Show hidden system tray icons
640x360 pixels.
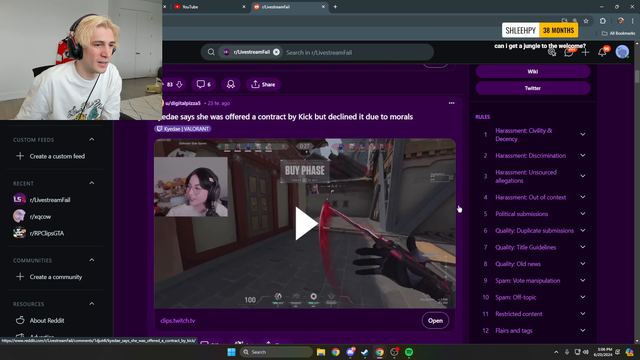click(556, 352)
